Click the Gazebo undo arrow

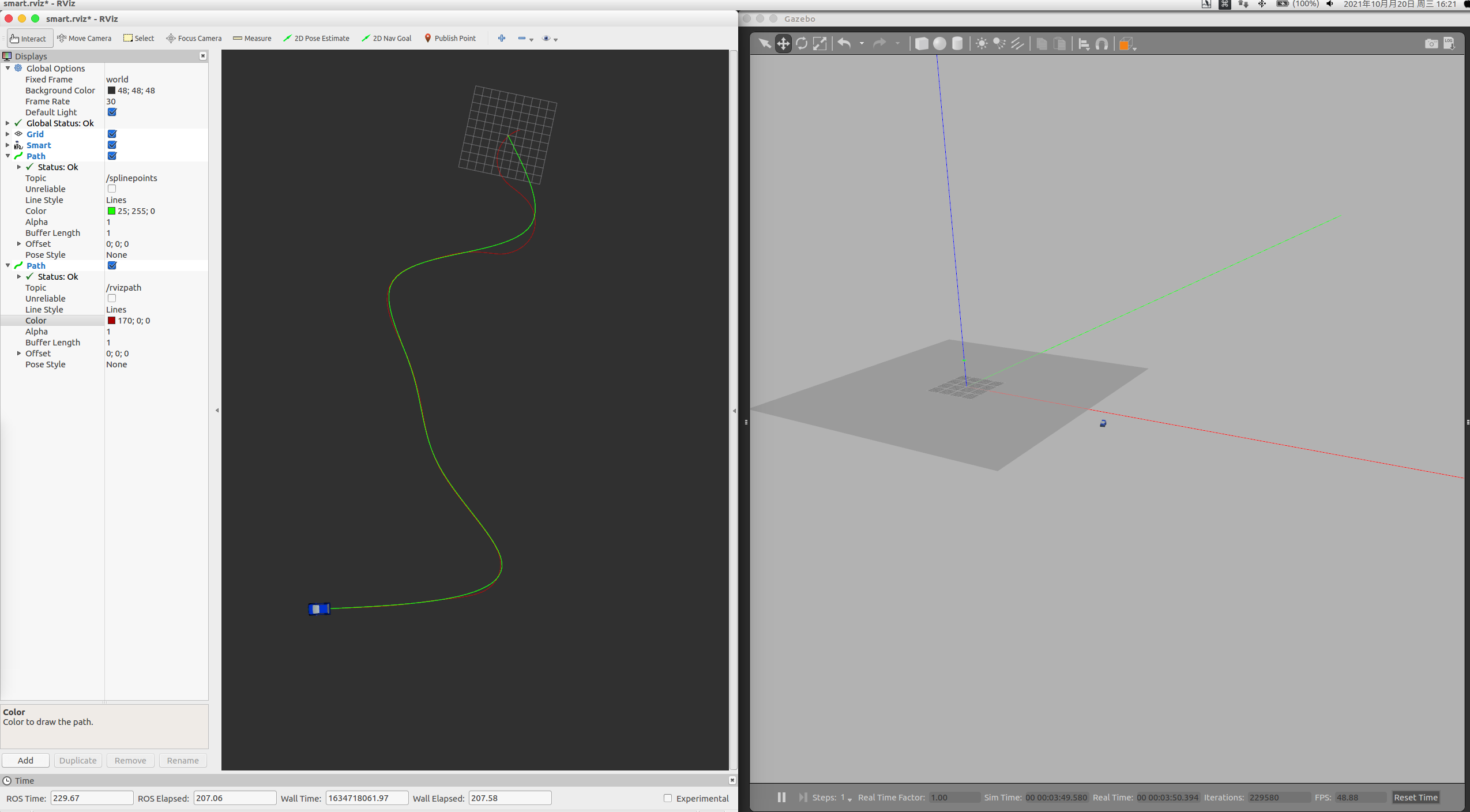(844, 44)
